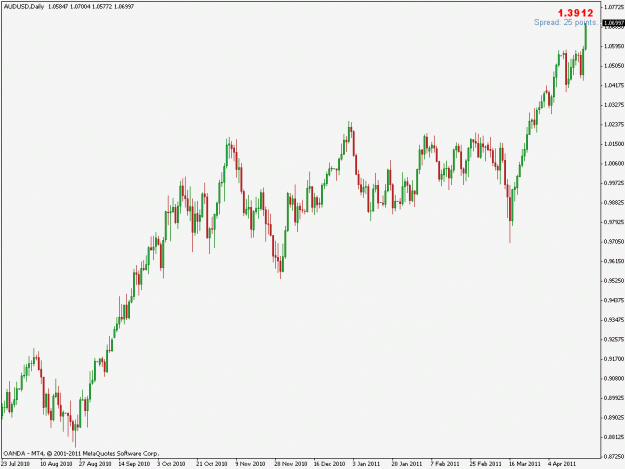
Task: Click the 7 Feb 2011 date label
Action: [445, 464]
